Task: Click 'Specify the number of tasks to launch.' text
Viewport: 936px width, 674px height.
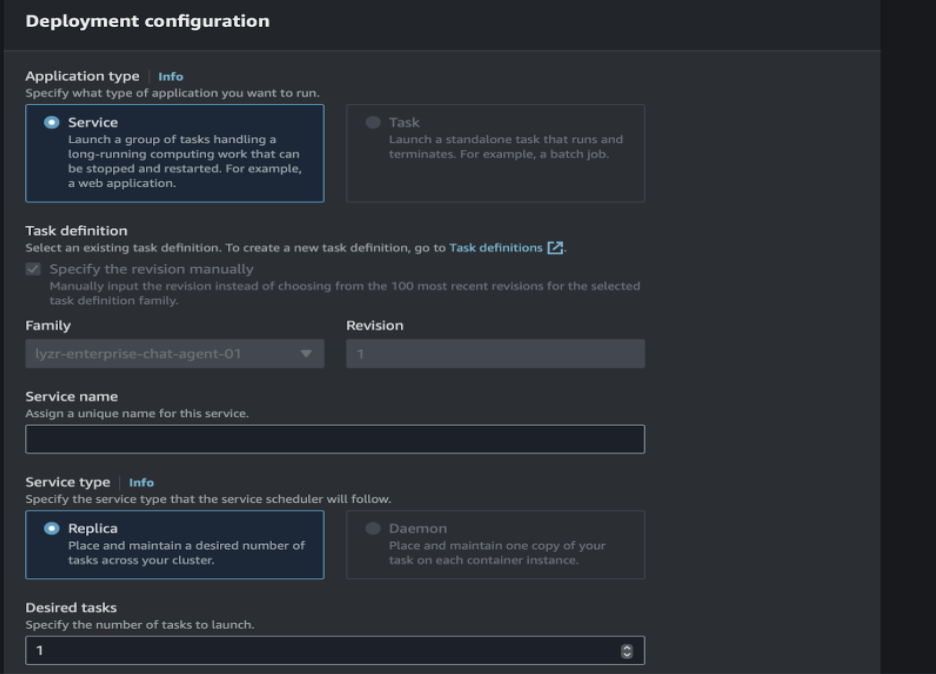Action: [140, 624]
